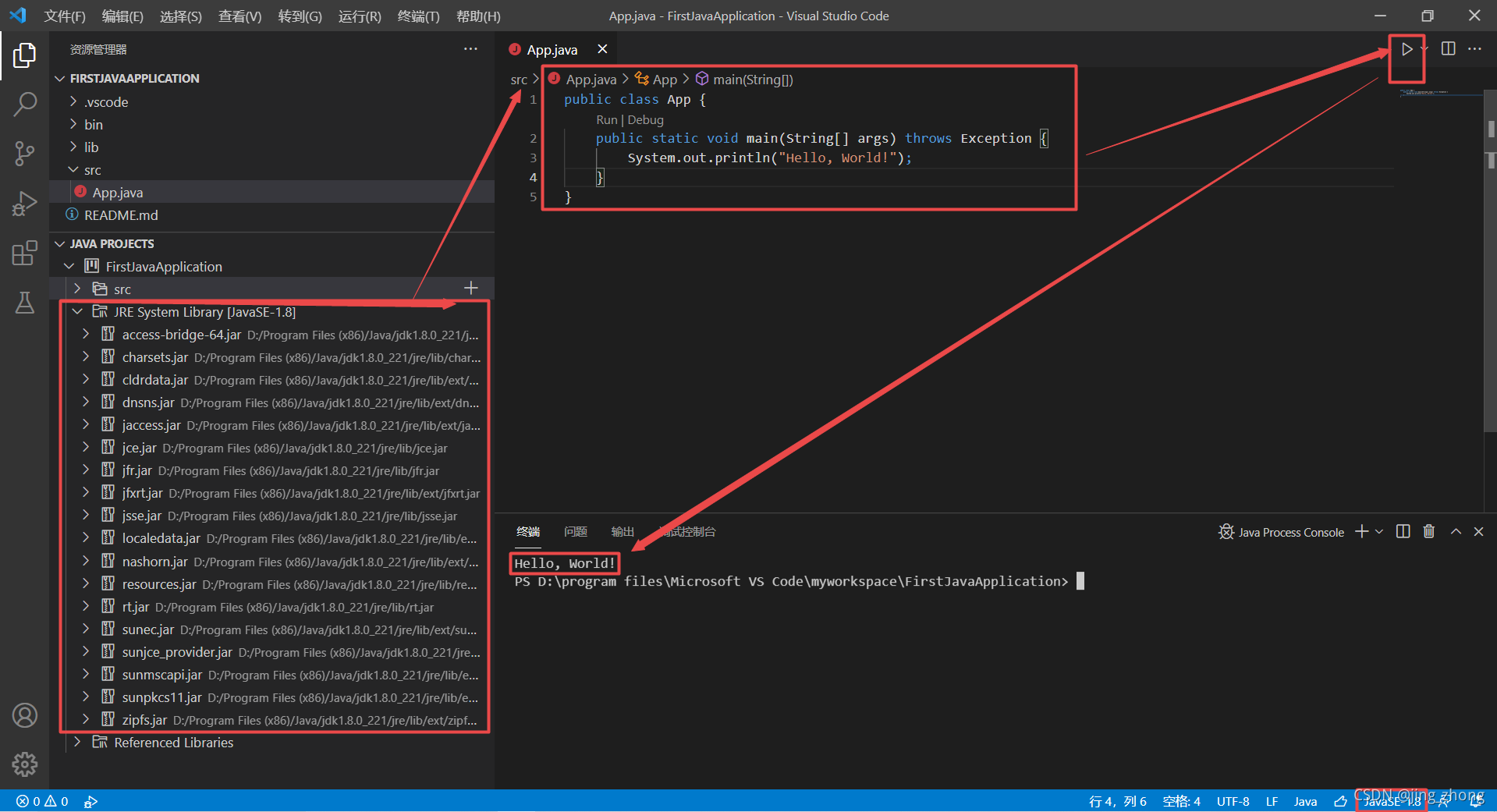This screenshot has width=1497, height=812.
Task: Expand rt.jar library entry
Action: click(x=86, y=606)
